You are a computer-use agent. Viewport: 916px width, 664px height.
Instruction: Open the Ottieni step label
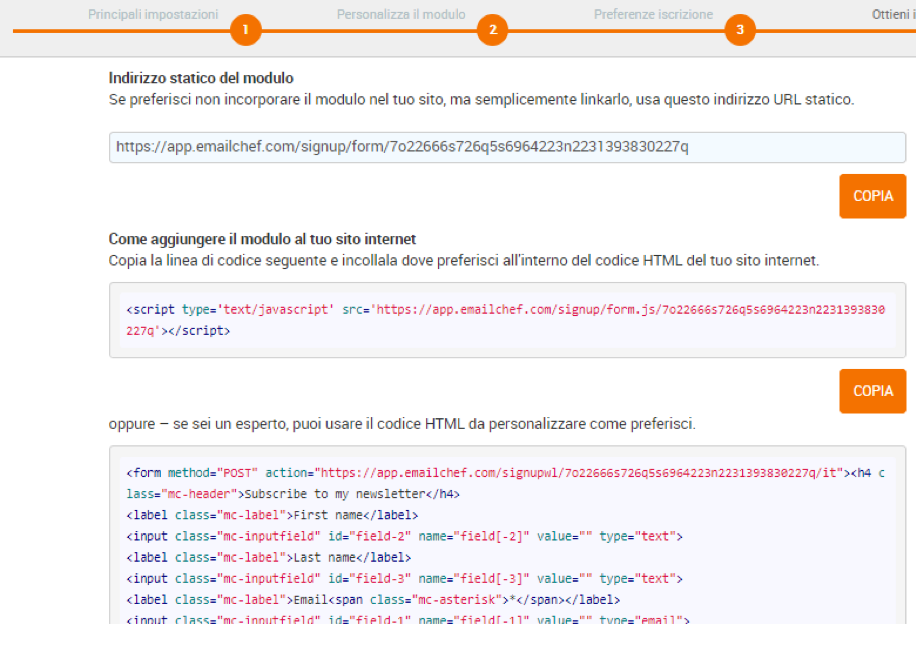[894, 14]
